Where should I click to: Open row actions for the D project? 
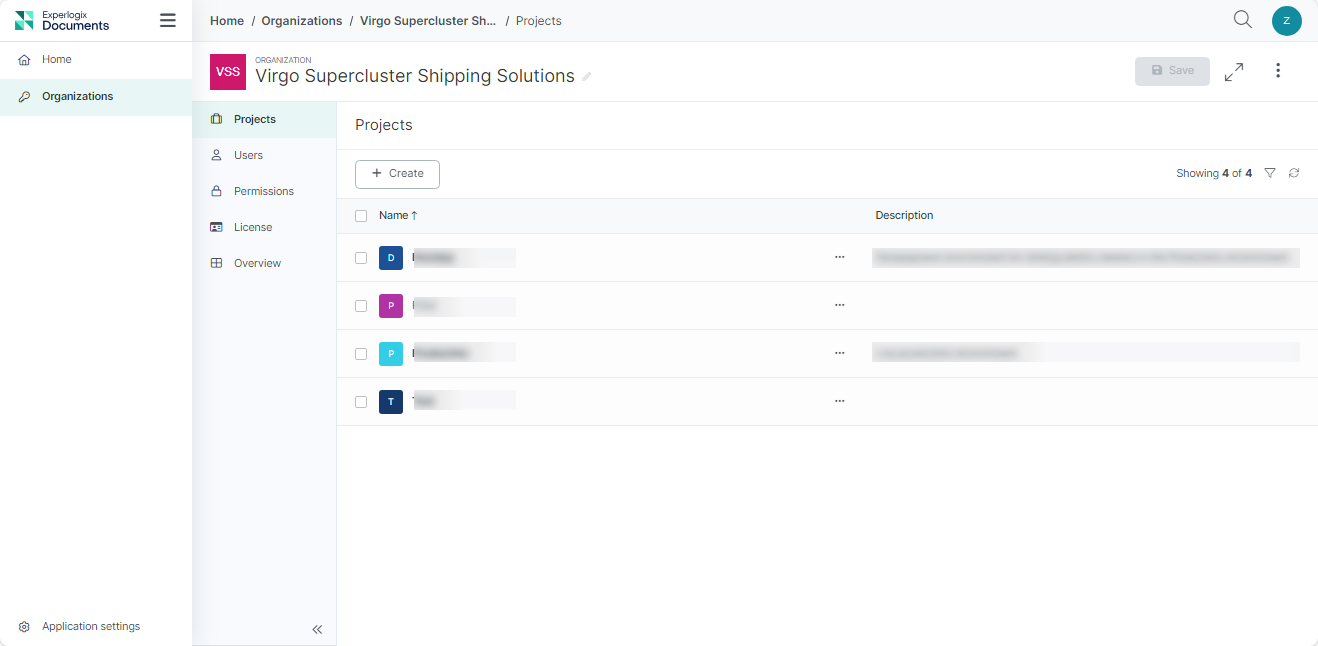click(x=839, y=257)
